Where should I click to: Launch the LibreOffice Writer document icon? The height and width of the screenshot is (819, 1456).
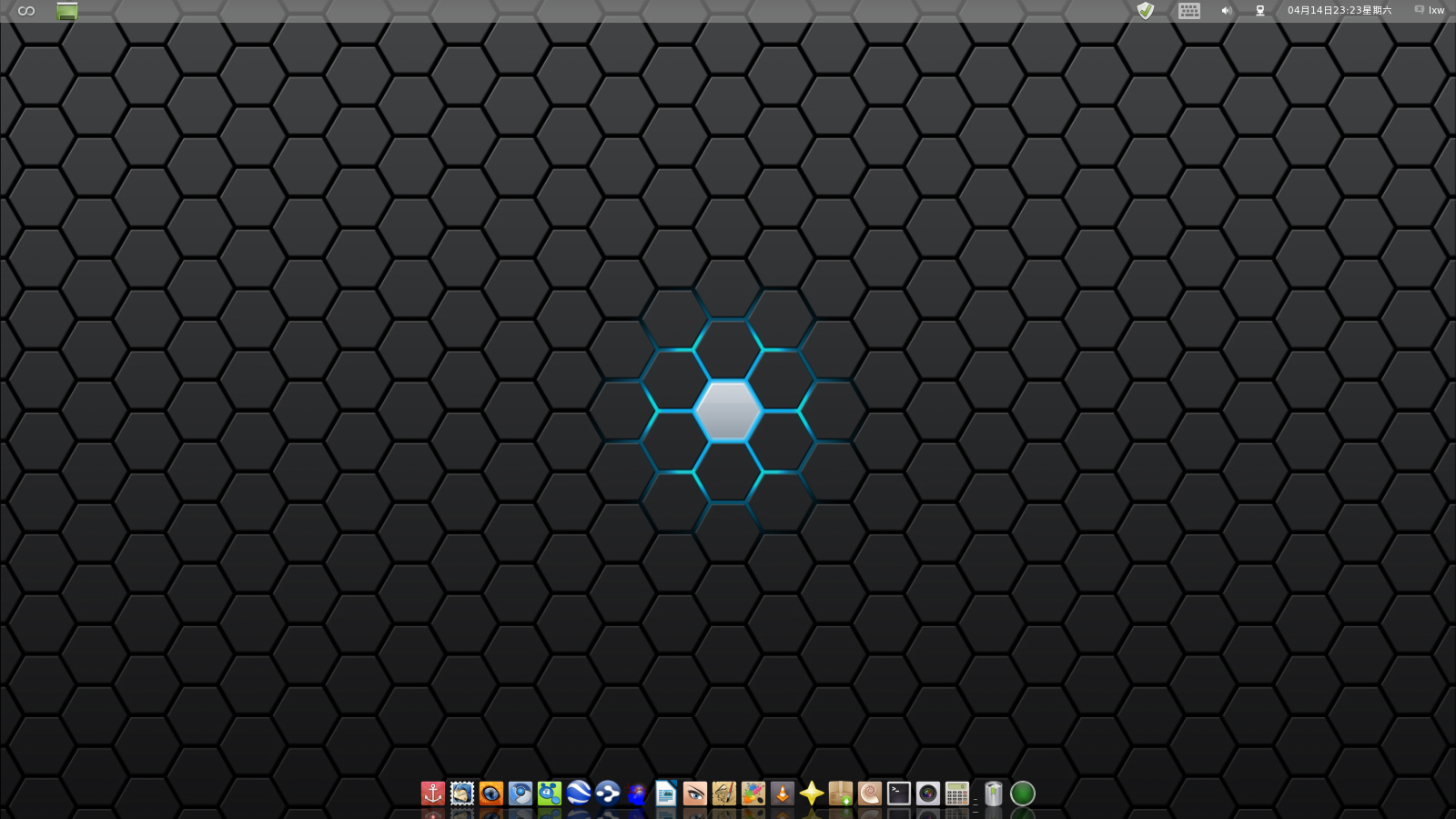(666, 794)
